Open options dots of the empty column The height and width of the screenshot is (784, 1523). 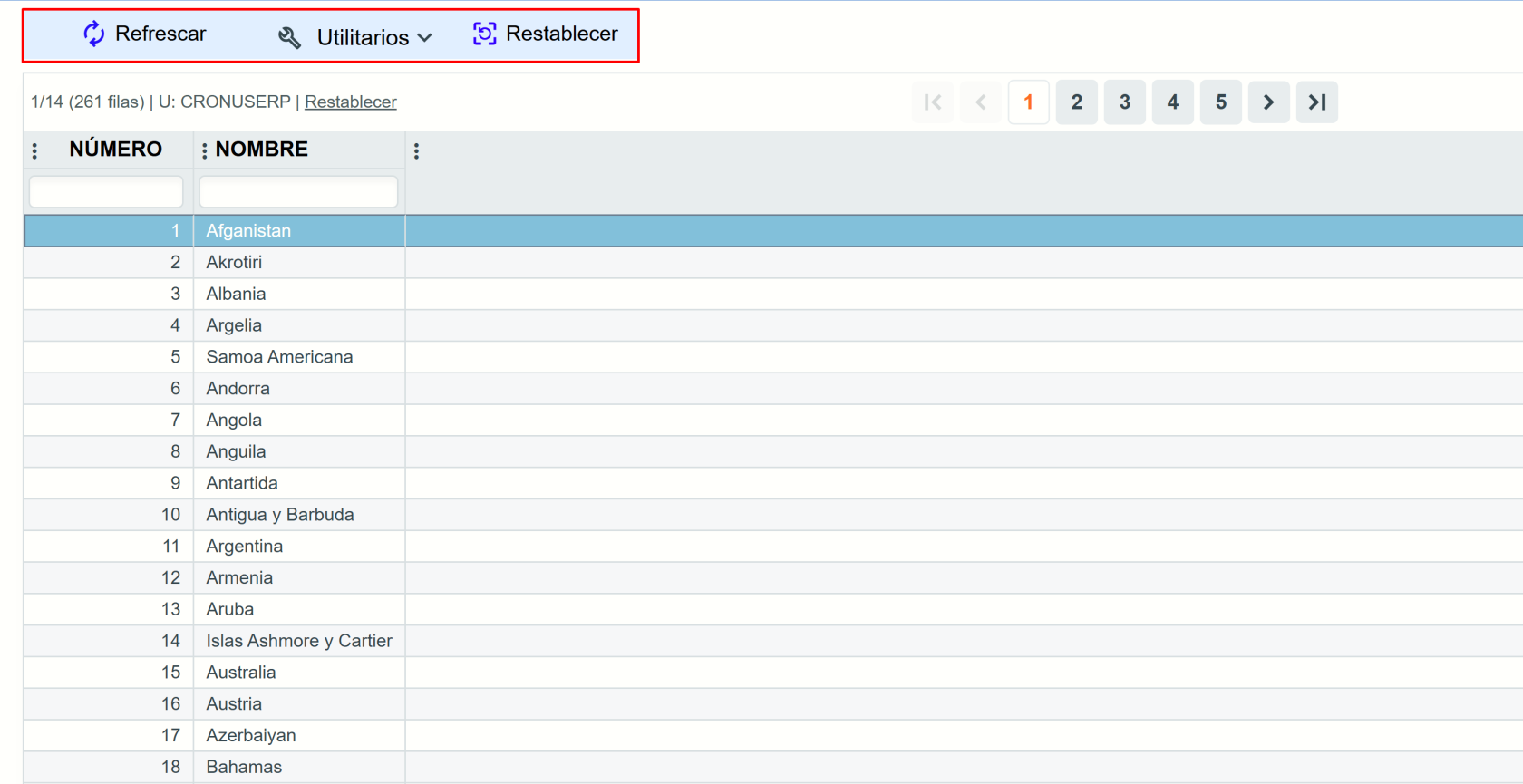pos(416,150)
